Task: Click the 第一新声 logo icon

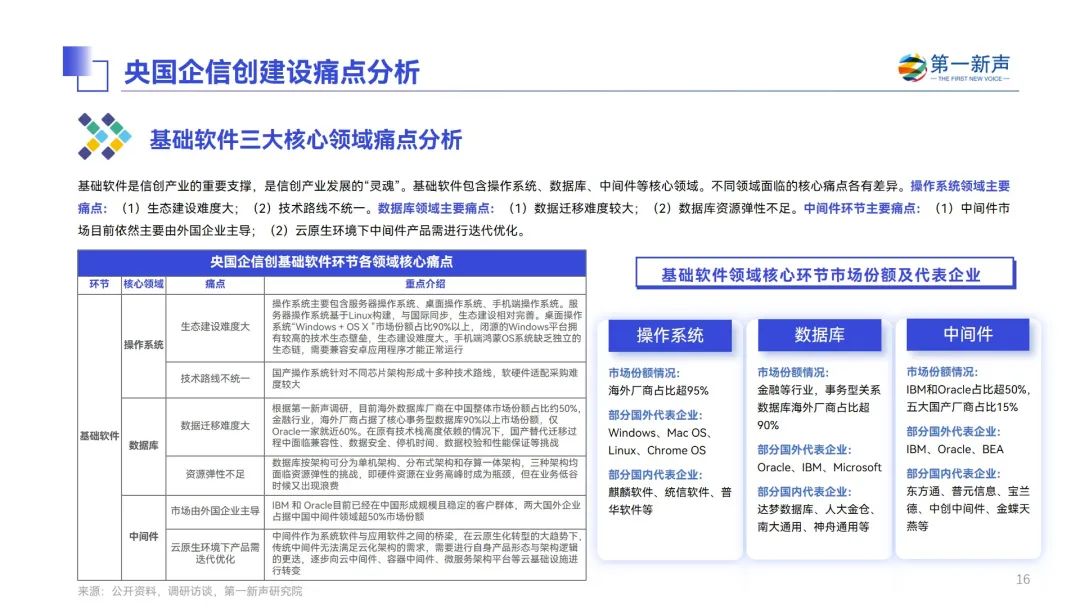Action: [912, 67]
